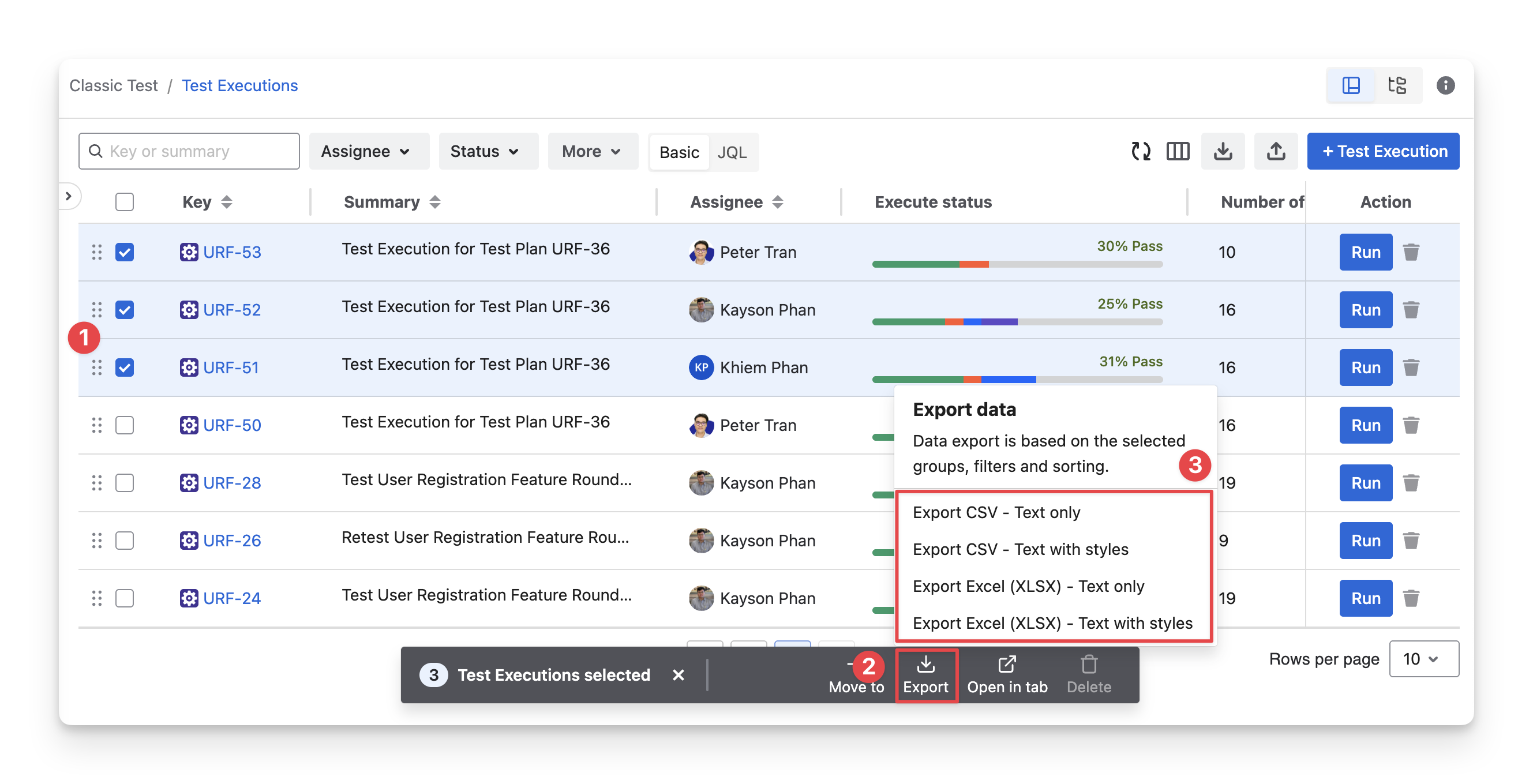Delete URF-50 using its trash icon
This screenshot has height=784, width=1533.
[1411, 425]
